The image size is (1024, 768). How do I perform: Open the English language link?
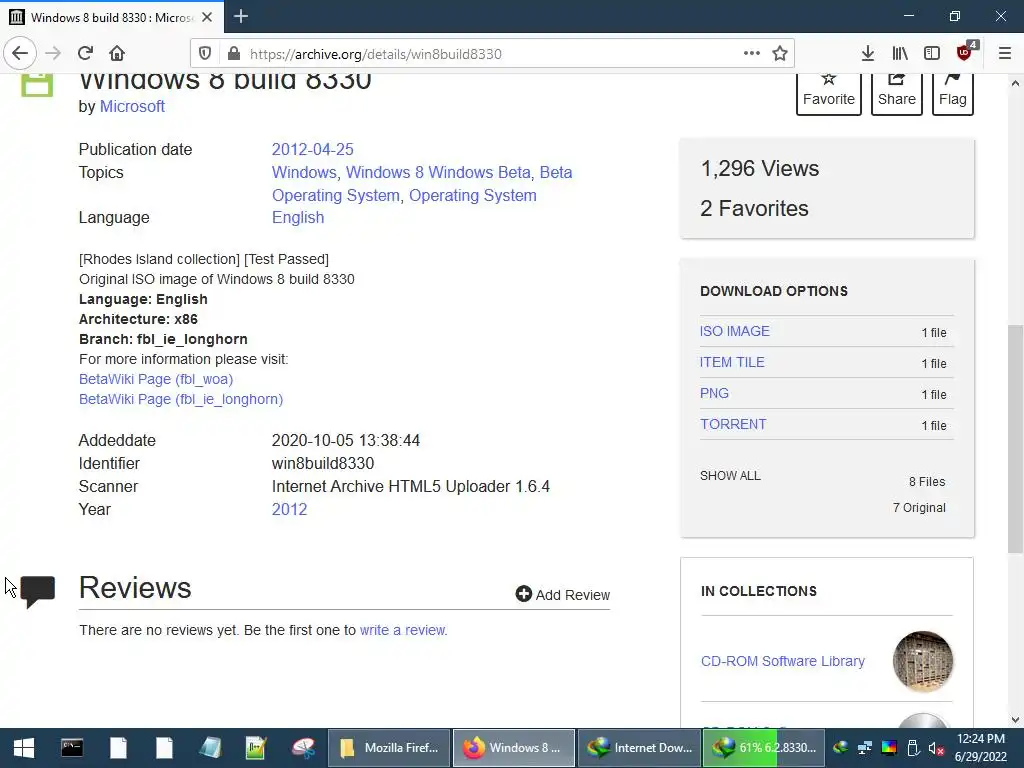click(x=298, y=217)
